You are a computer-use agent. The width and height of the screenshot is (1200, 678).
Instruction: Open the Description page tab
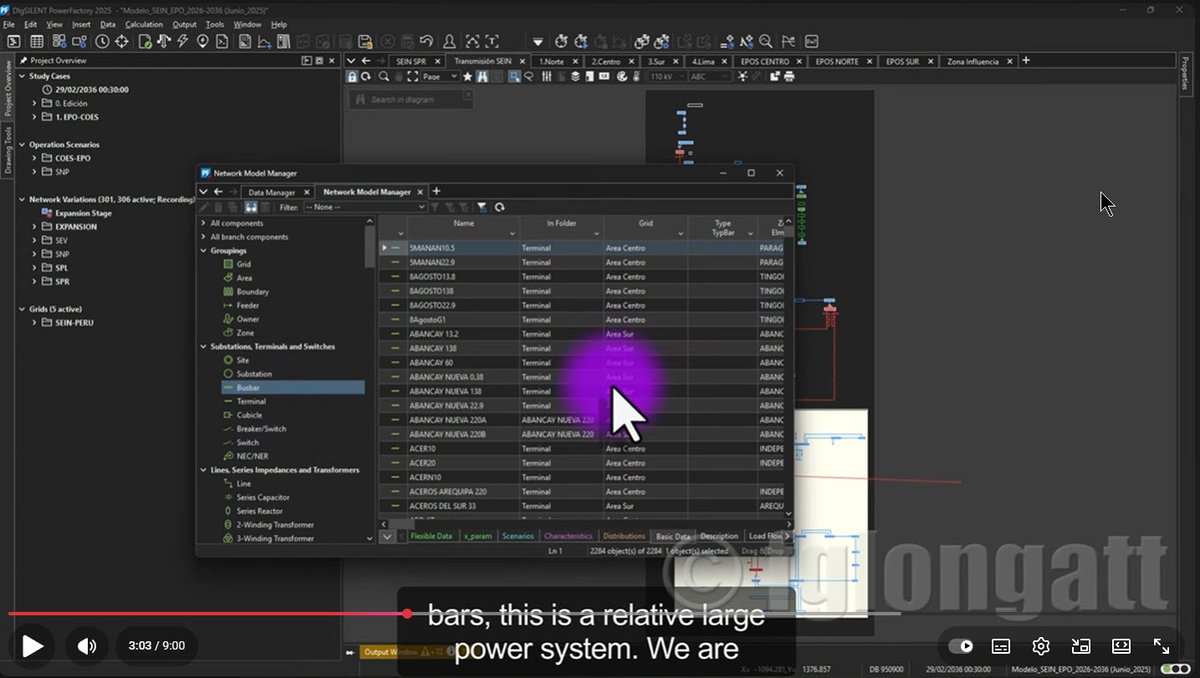click(x=719, y=536)
